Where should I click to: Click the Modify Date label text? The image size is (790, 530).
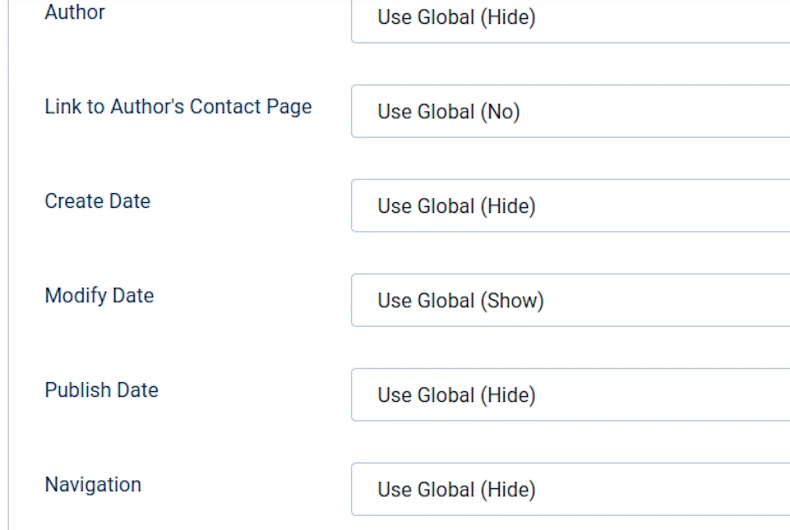(99, 296)
